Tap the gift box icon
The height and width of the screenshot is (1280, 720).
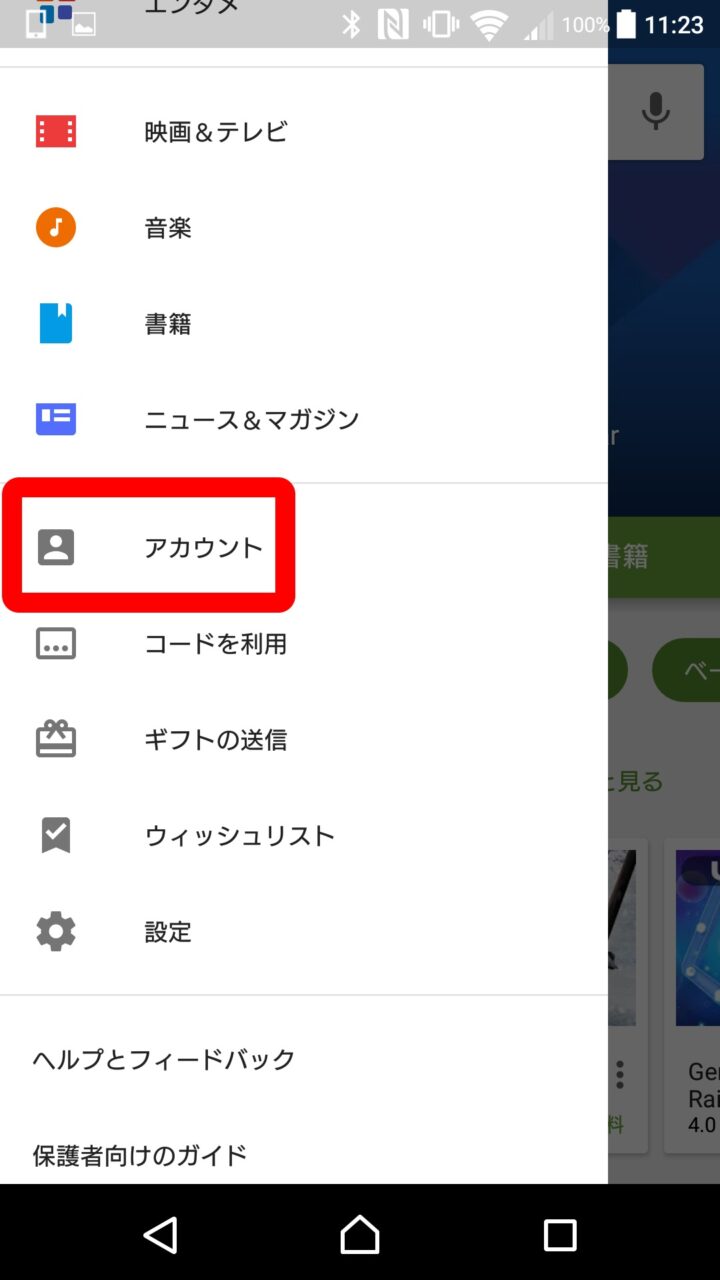[56, 739]
